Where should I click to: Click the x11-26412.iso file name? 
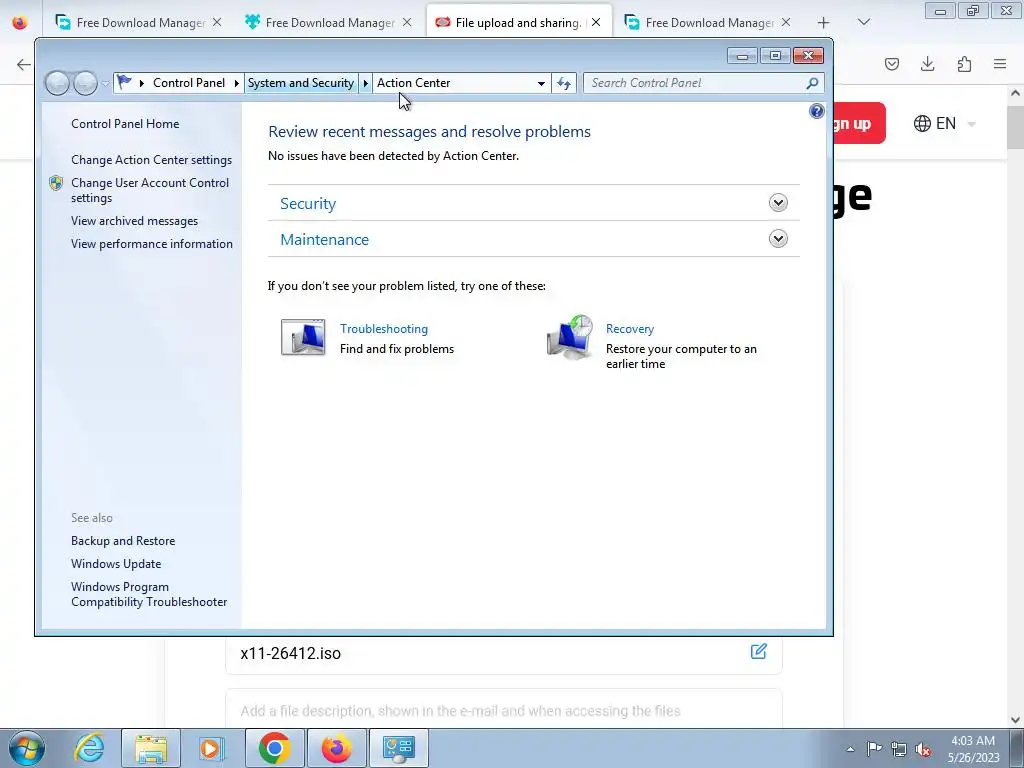click(291, 653)
